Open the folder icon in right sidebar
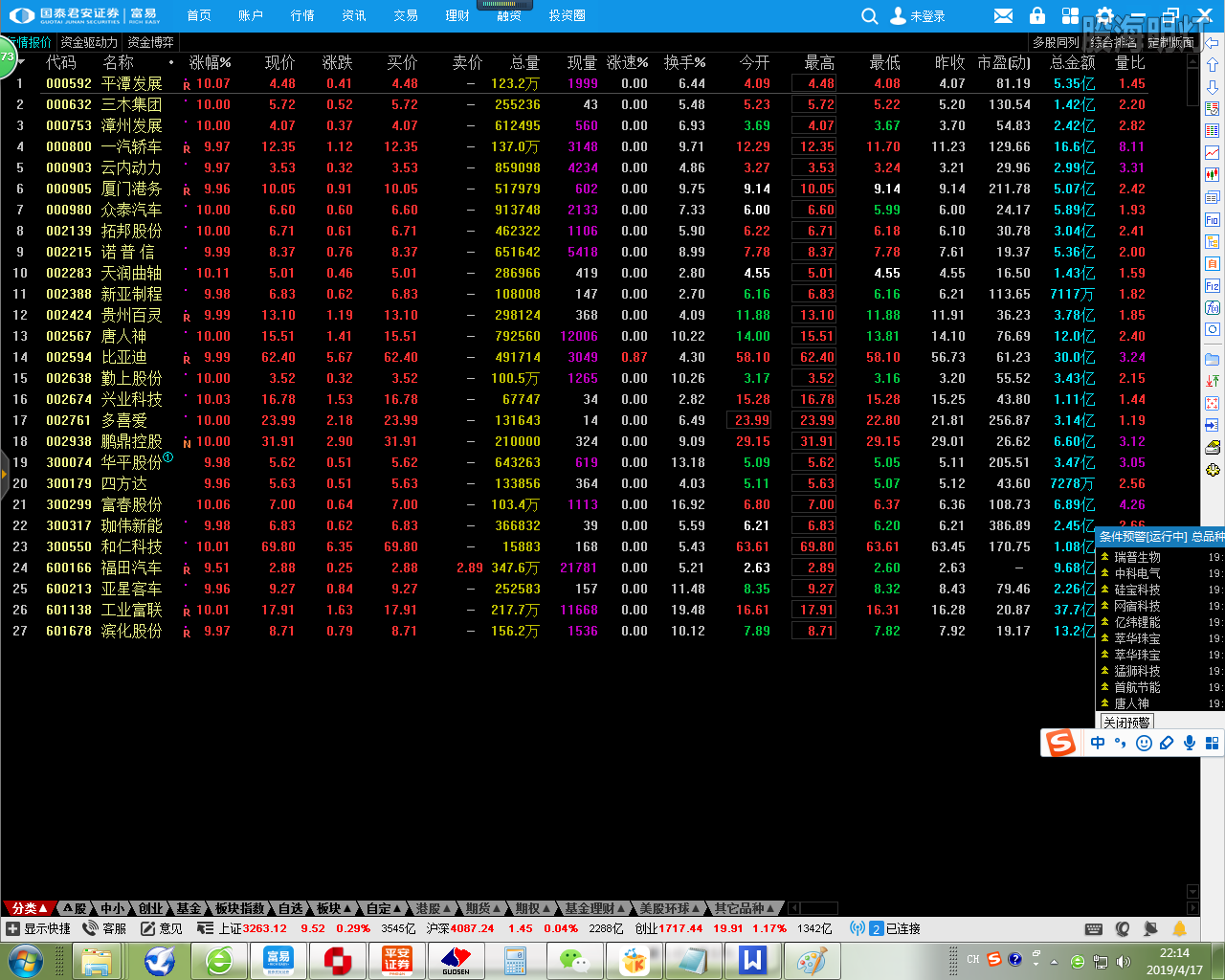The image size is (1225, 980). (1213, 359)
